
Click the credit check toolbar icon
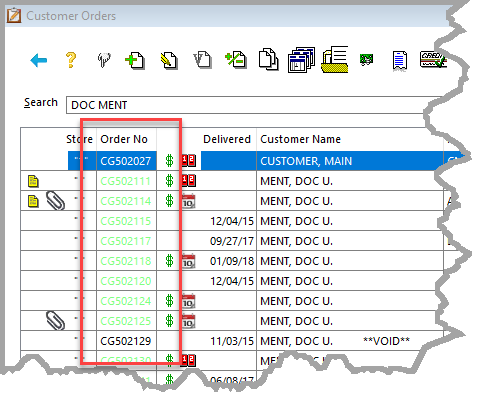click(x=433, y=60)
